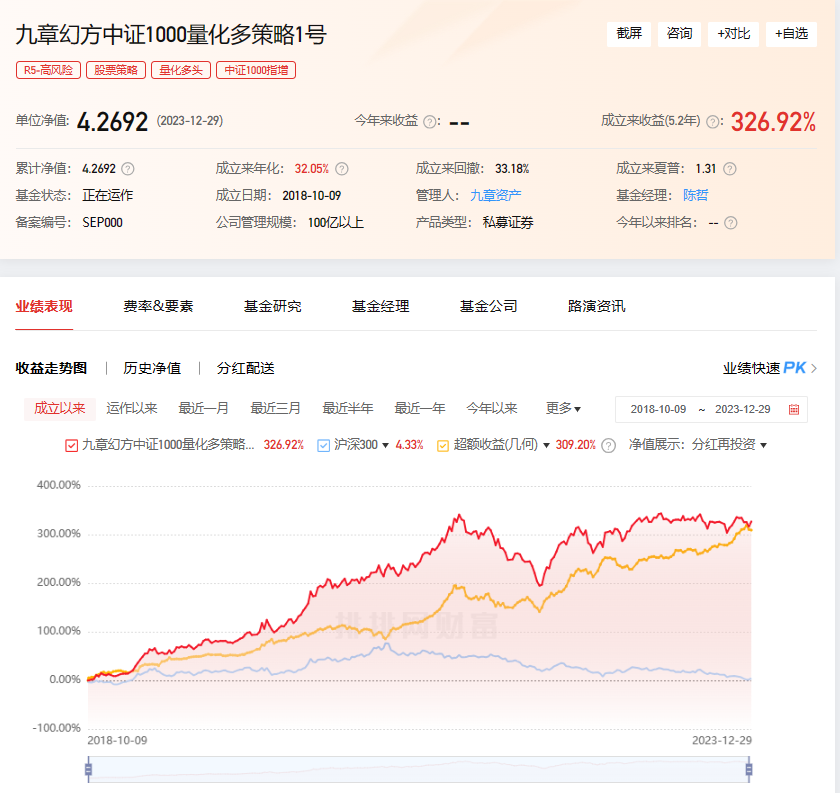Click 备案编号 value SEP000
The width and height of the screenshot is (840, 793).
point(102,222)
